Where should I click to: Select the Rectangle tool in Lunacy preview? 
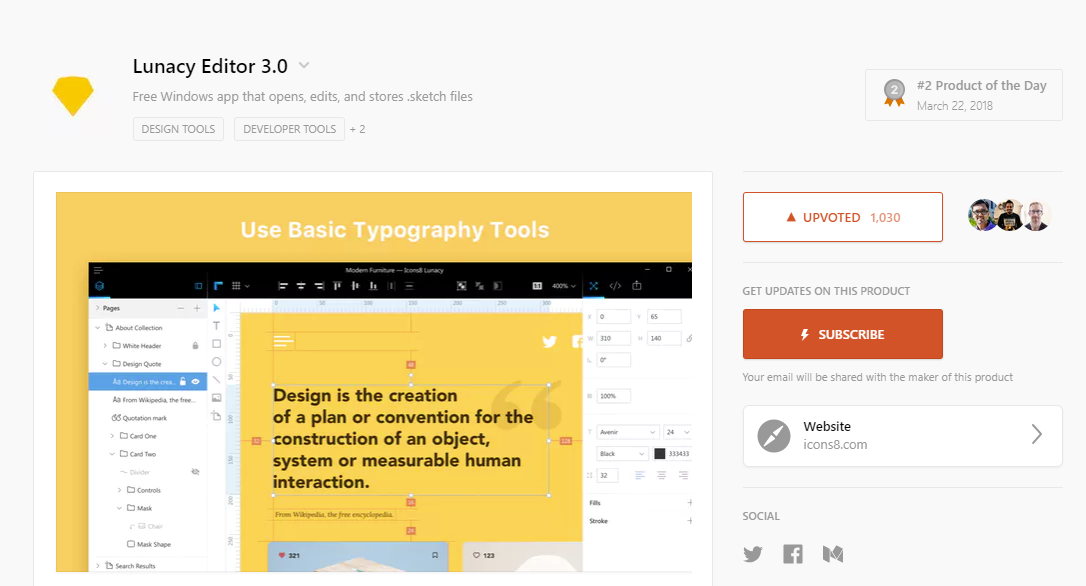coord(216,344)
